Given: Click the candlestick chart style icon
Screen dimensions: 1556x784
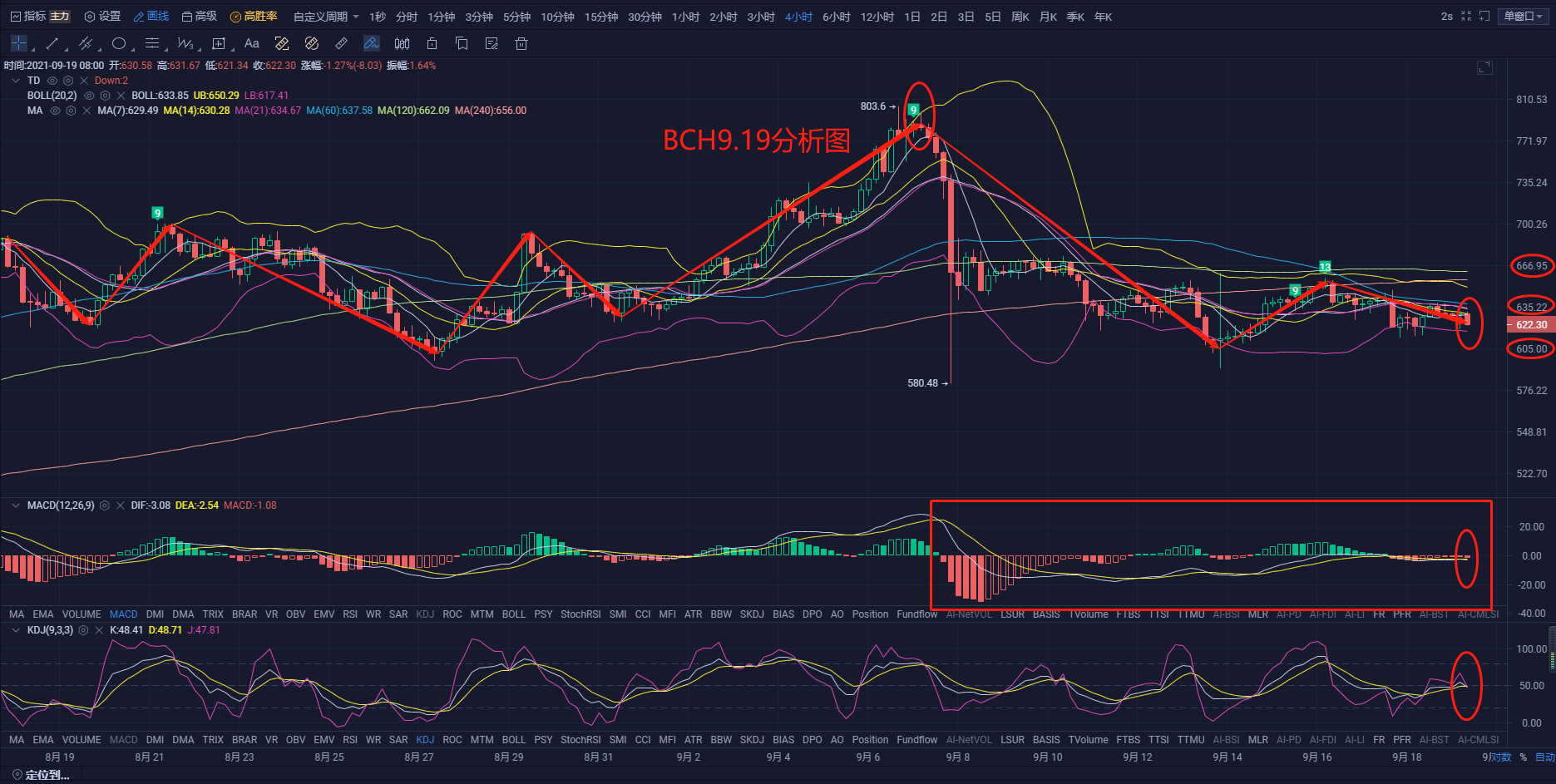Looking at the screenshot, I should click(x=403, y=43).
